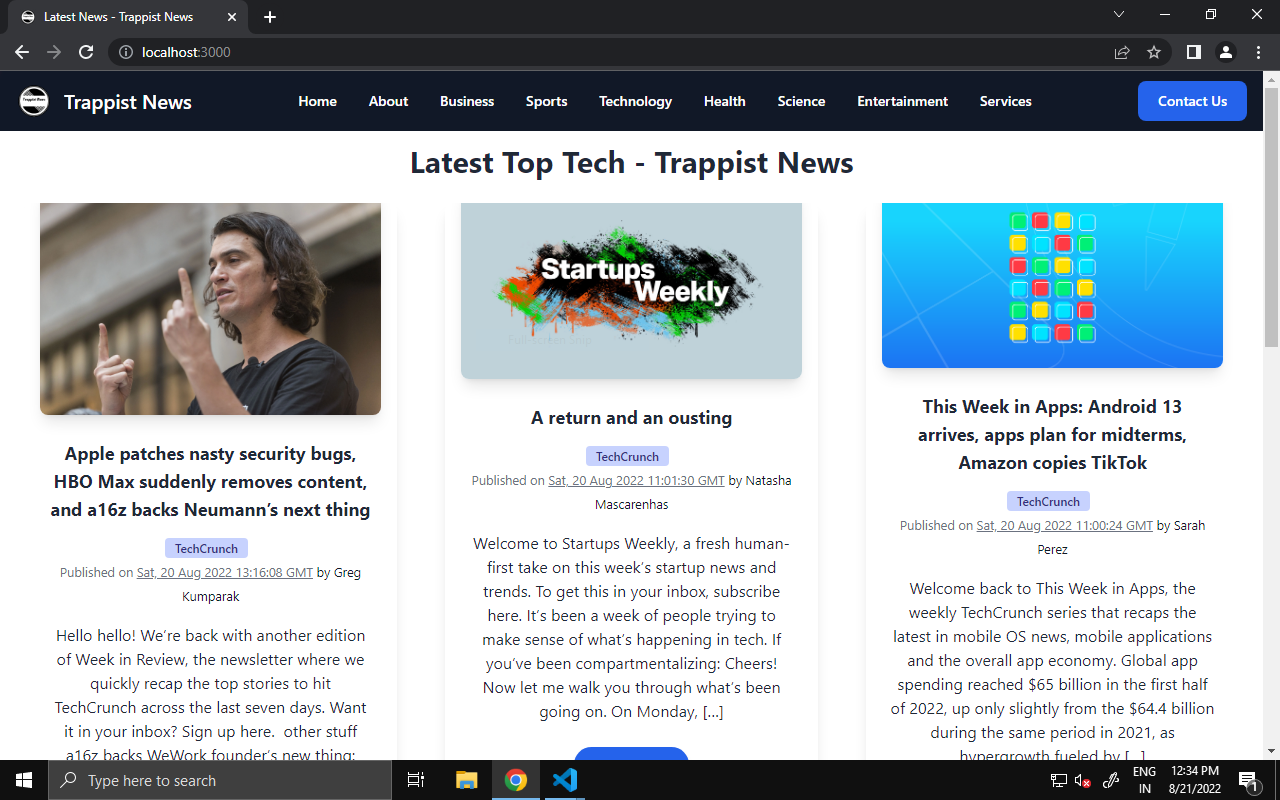
Task: Go to the Business section
Action: click(x=467, y=101)
